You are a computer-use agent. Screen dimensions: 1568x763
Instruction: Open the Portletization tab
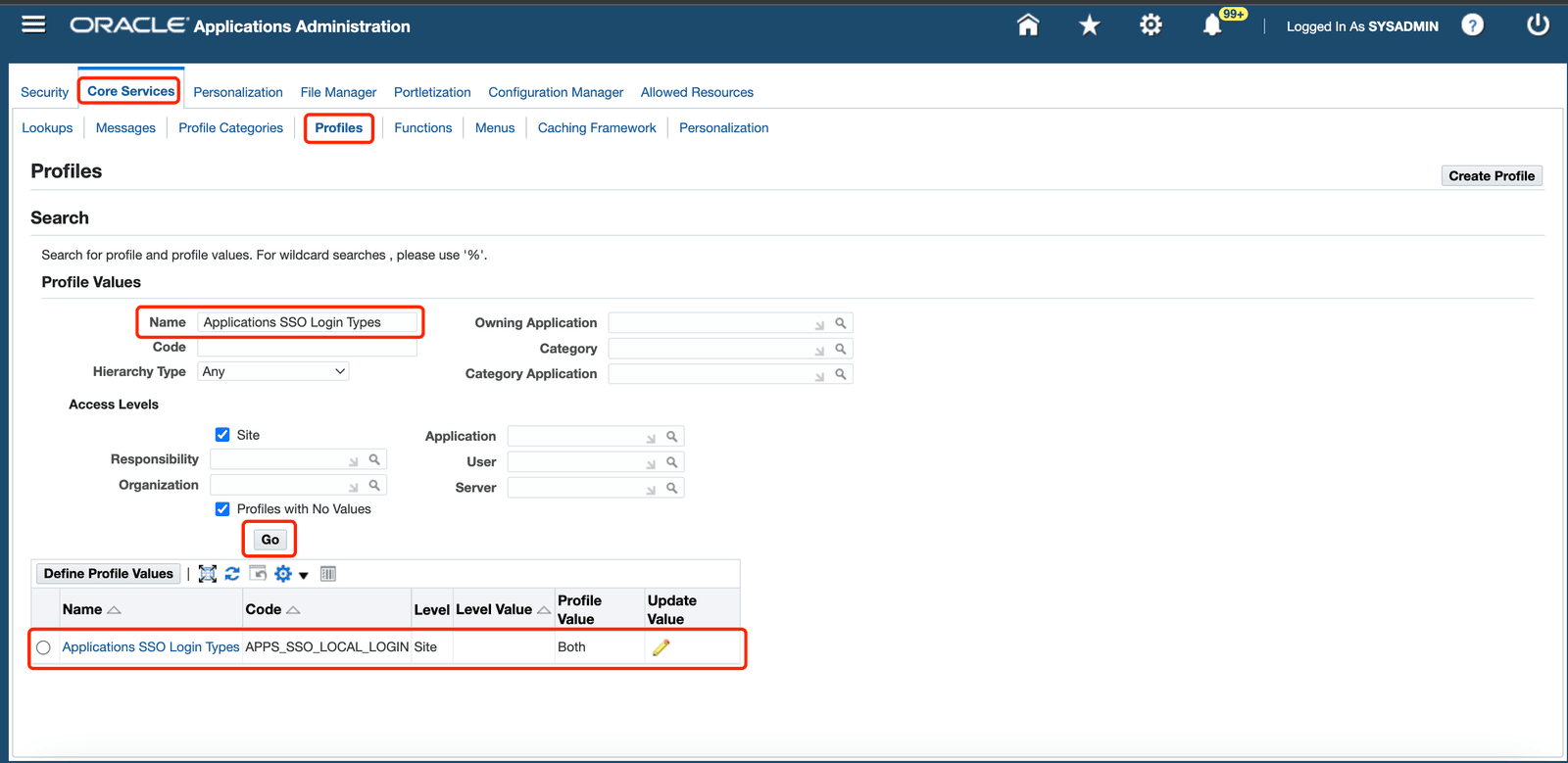[x=432, y=92]
